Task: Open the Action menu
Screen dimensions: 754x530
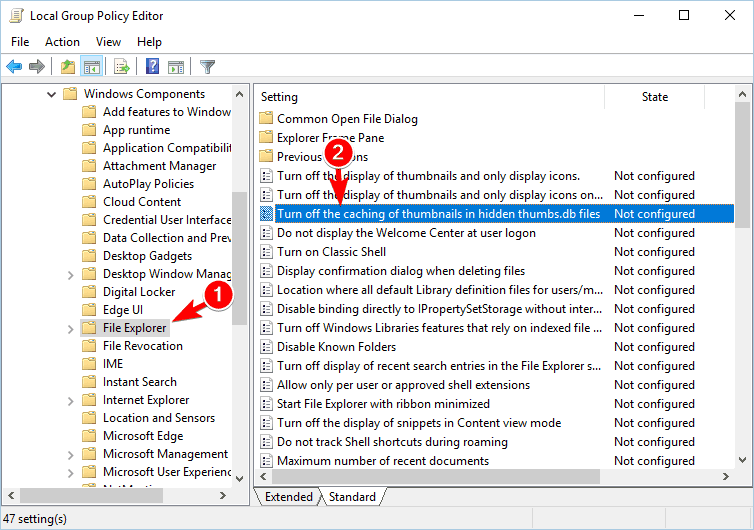Action: (x=62, y=42)
